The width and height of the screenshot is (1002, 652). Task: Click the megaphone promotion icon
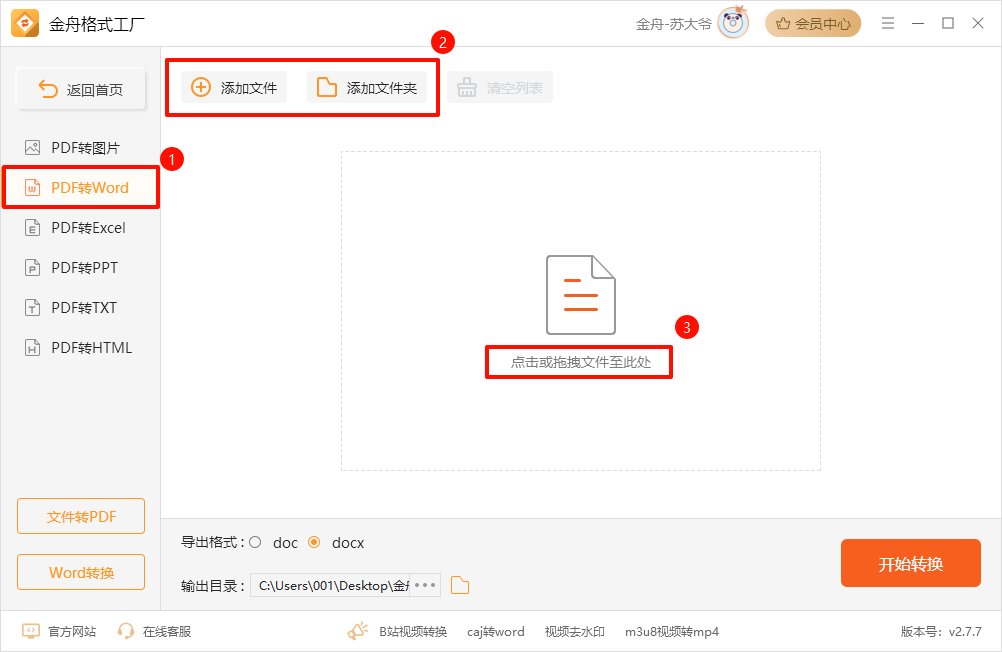tap(358, 631)
